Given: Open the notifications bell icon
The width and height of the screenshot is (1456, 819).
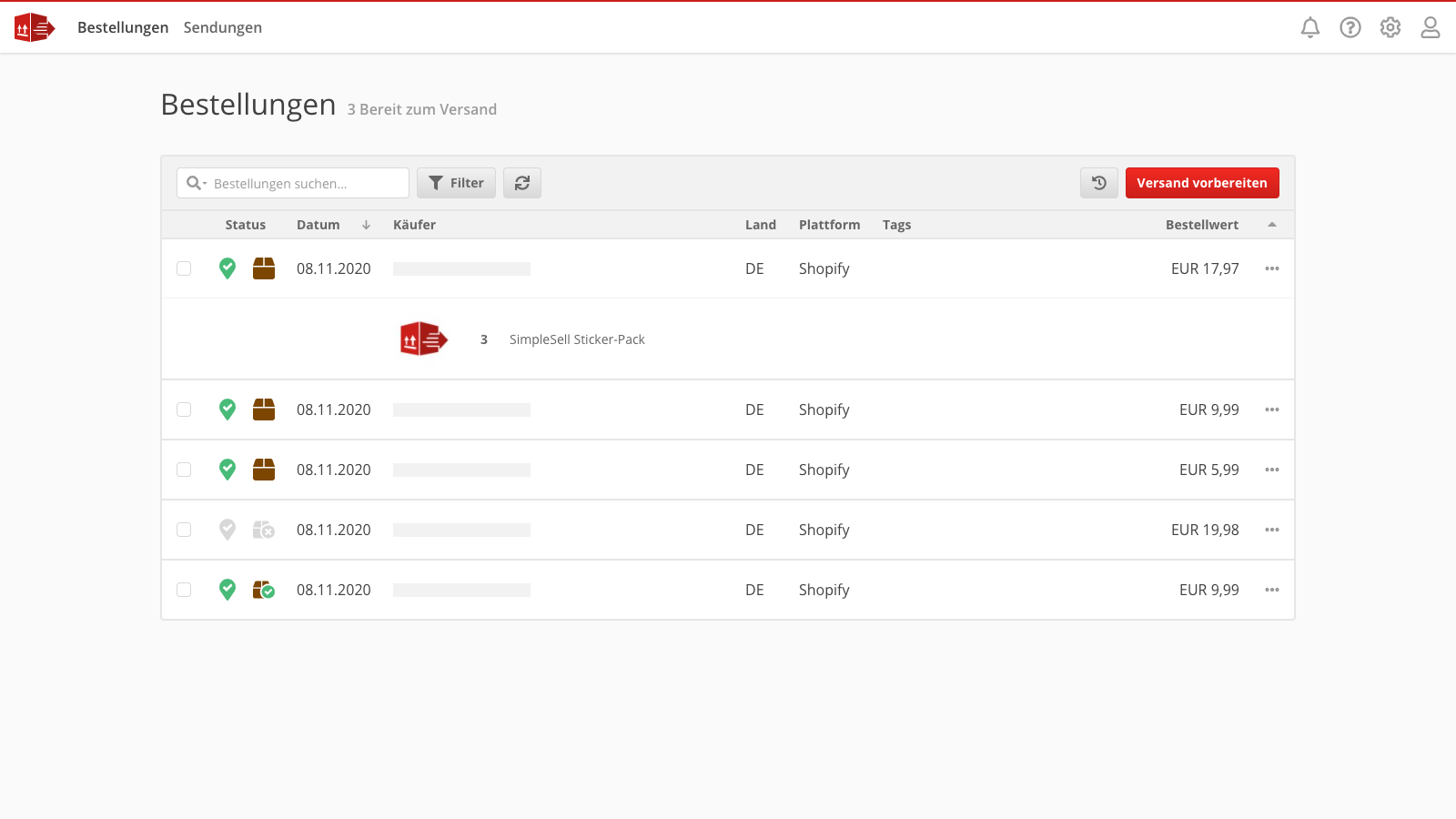Looking at the screenshot, I should (1310, 27).
